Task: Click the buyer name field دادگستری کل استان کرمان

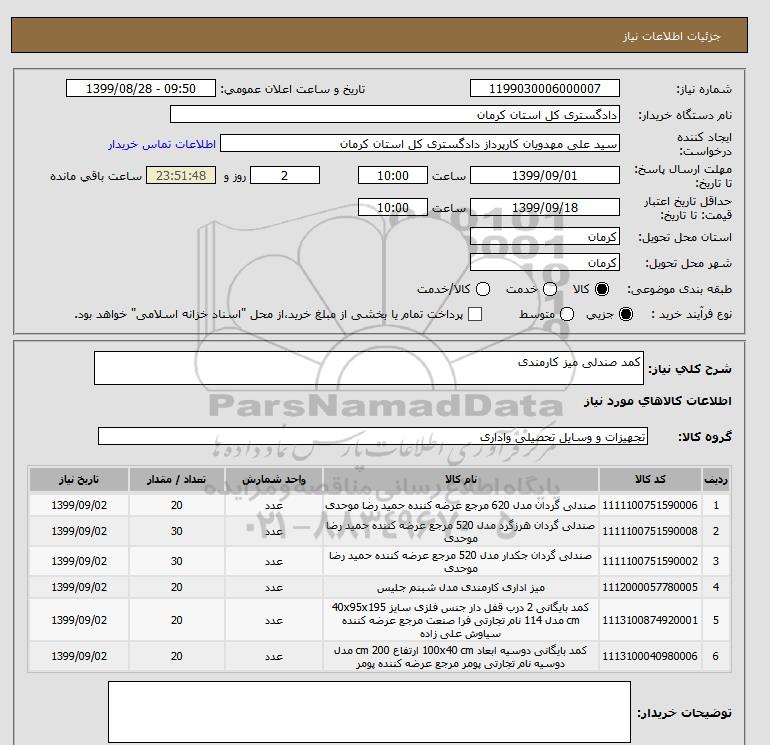Action: [x=395, y=114]
